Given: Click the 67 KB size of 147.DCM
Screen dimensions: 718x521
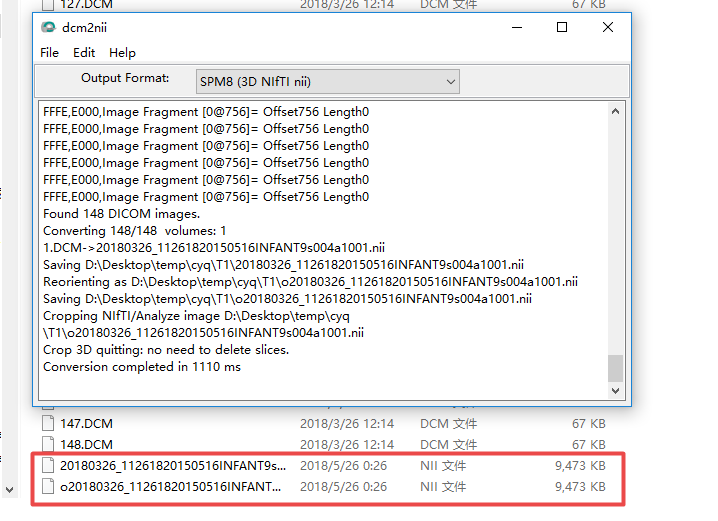Looking at the screenshot, I should click(x=588, y=423).
